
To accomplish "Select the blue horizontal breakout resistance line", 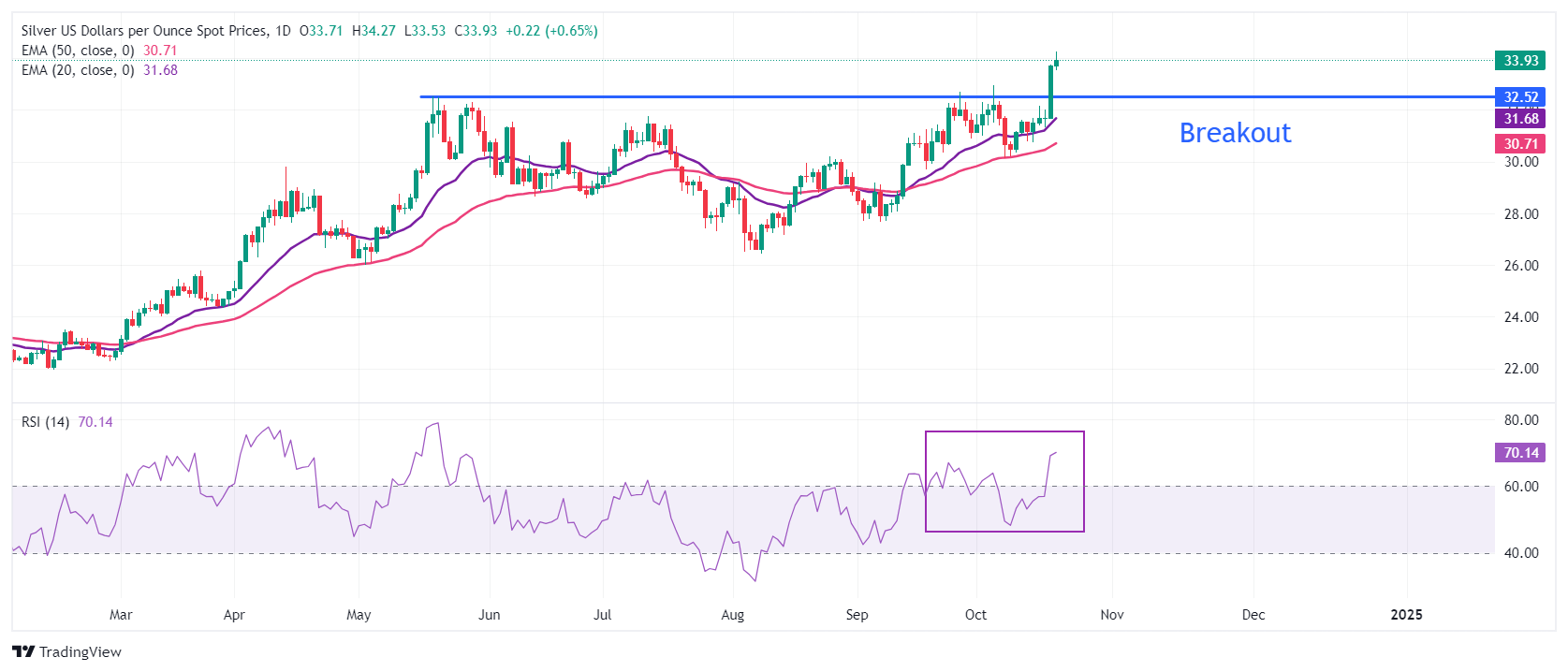I will 749,96.
